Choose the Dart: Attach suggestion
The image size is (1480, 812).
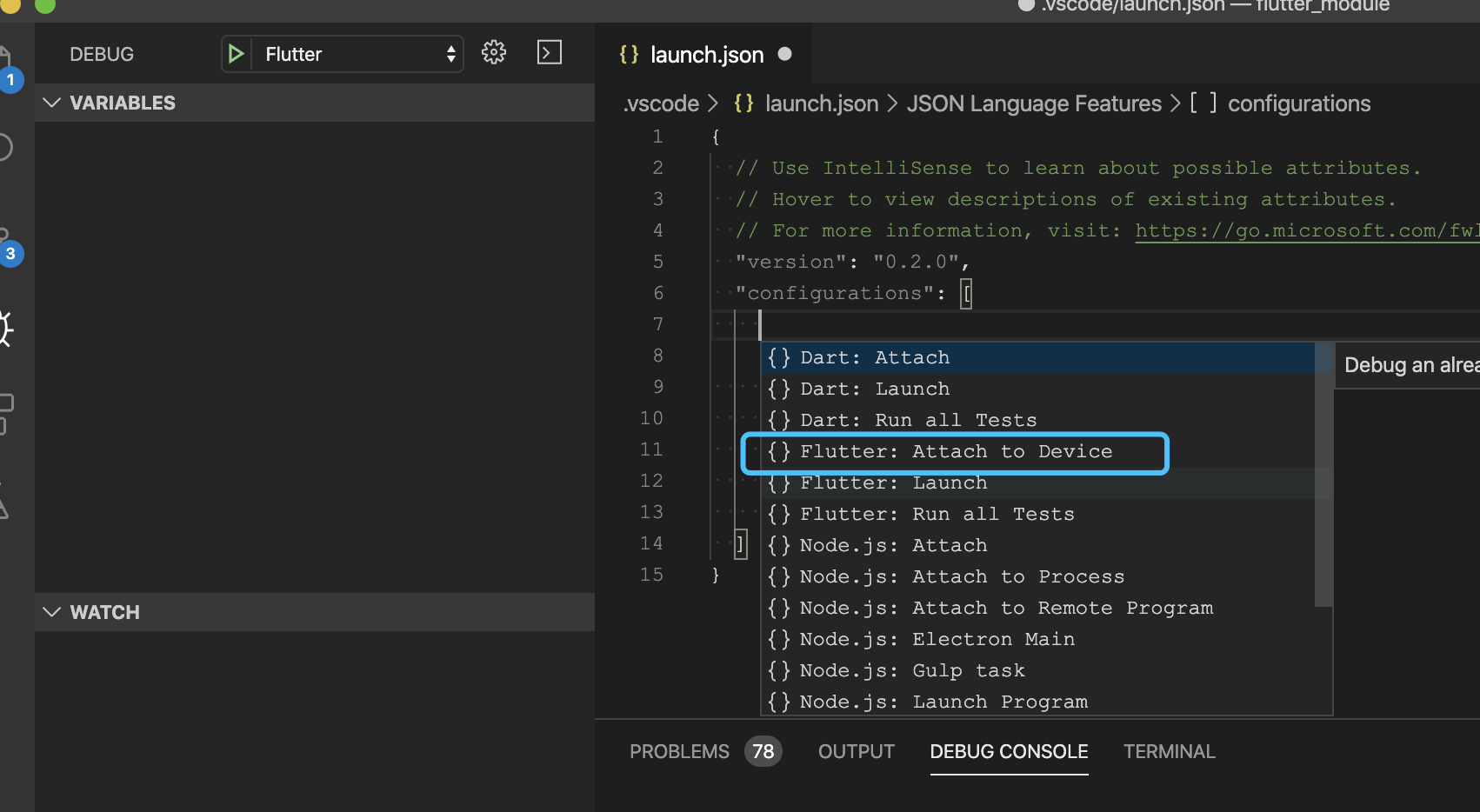[1038, 357]
